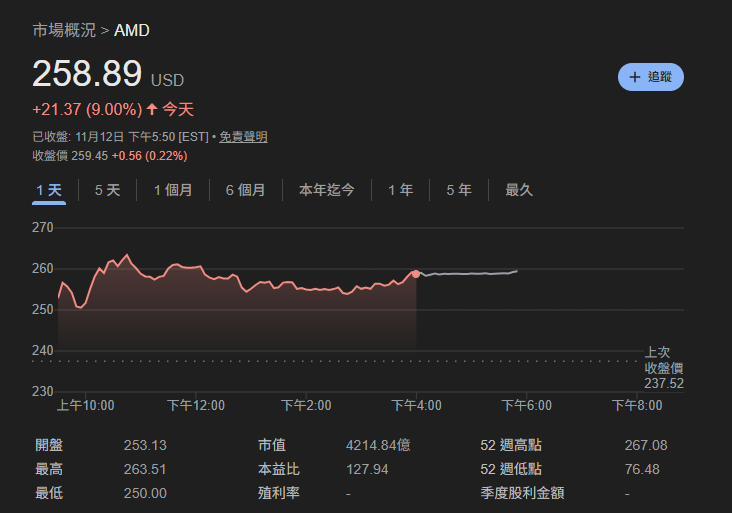
Task: Open the 免責聲明 disclaimer link
Action: (x=243, y=136)
